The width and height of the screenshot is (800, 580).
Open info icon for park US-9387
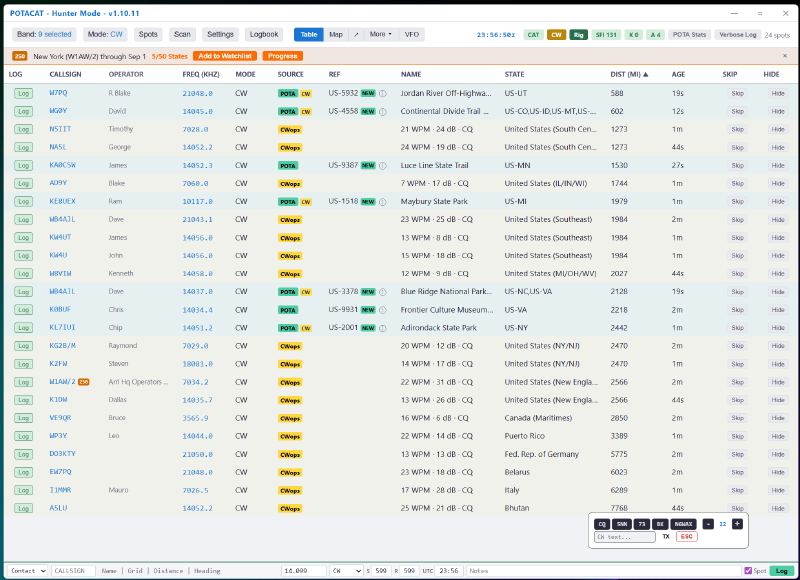[383, 165]
